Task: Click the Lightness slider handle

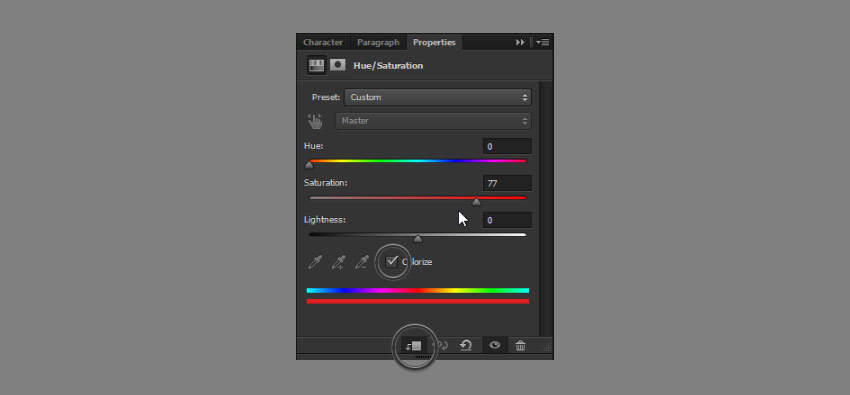Action: coord(417,239)
